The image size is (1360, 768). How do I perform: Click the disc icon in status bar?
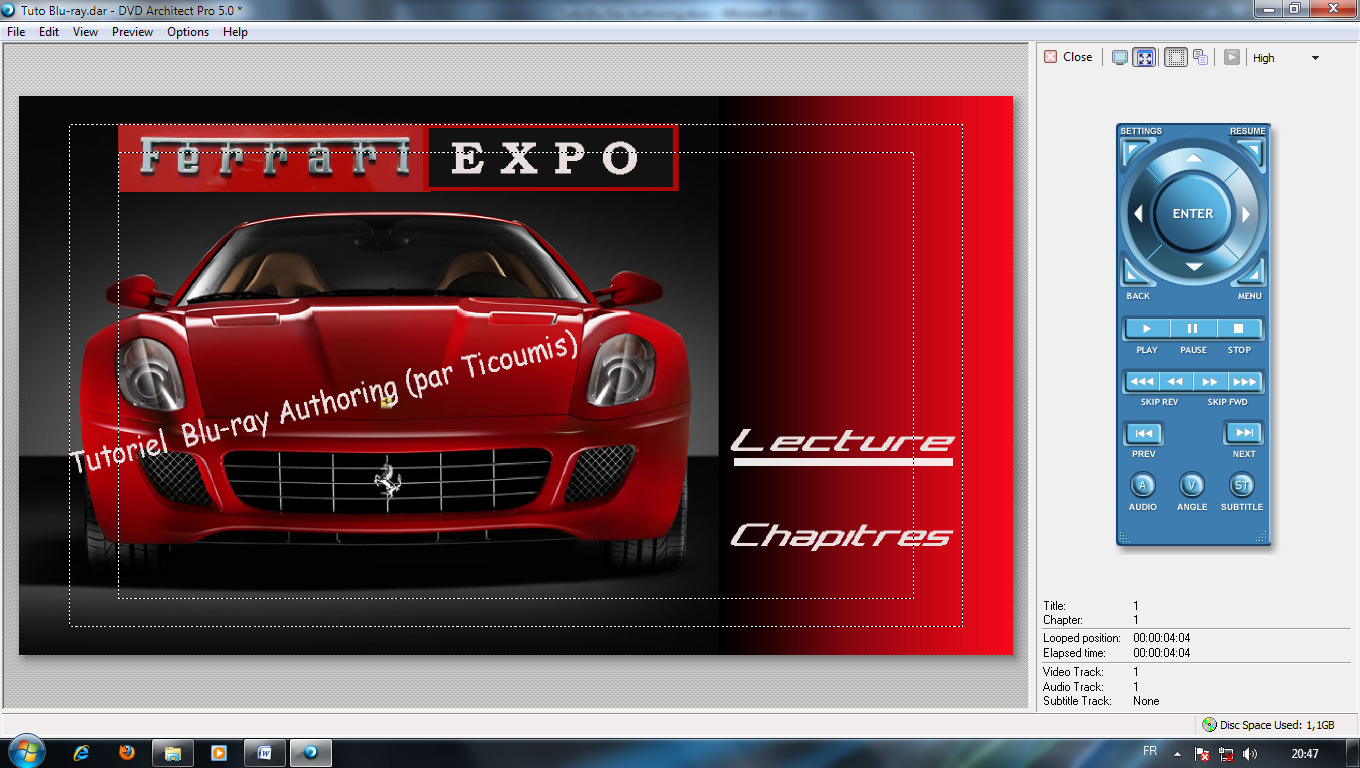pos(1209,725)
